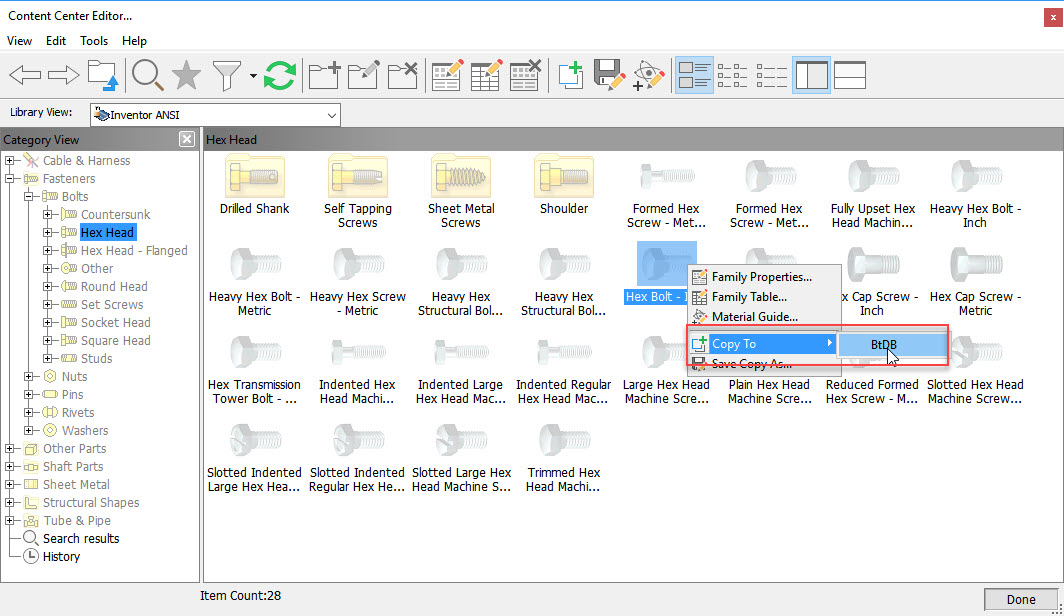Screen dimensions: 1064x616
Task: Close the Category View panel
Action: click(186, 140)
